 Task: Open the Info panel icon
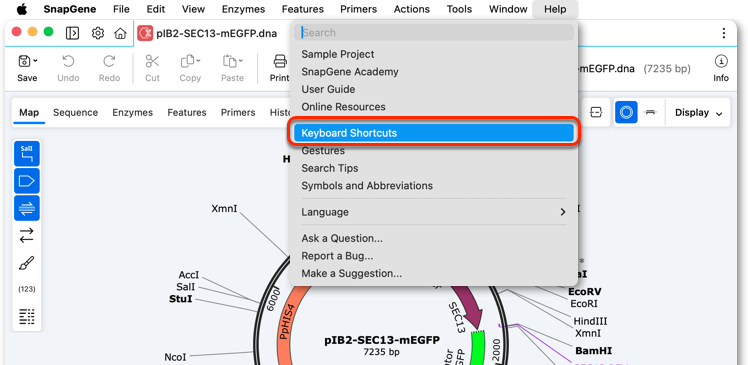pyautogui.click(x=721, y=61)
